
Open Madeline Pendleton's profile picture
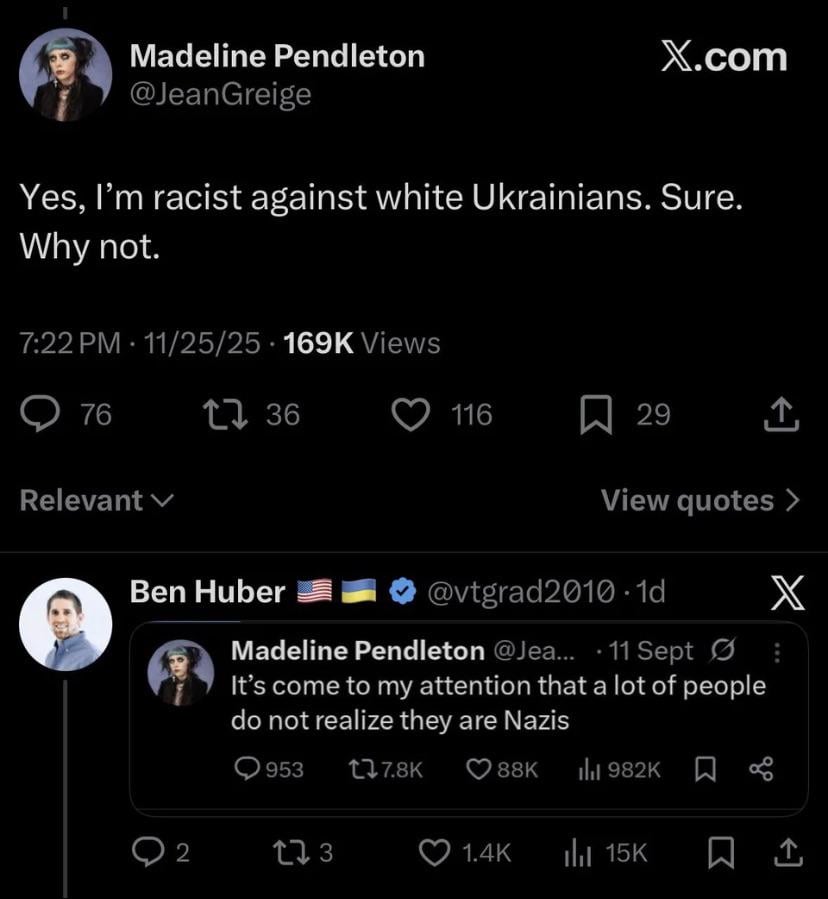point(66,74)
